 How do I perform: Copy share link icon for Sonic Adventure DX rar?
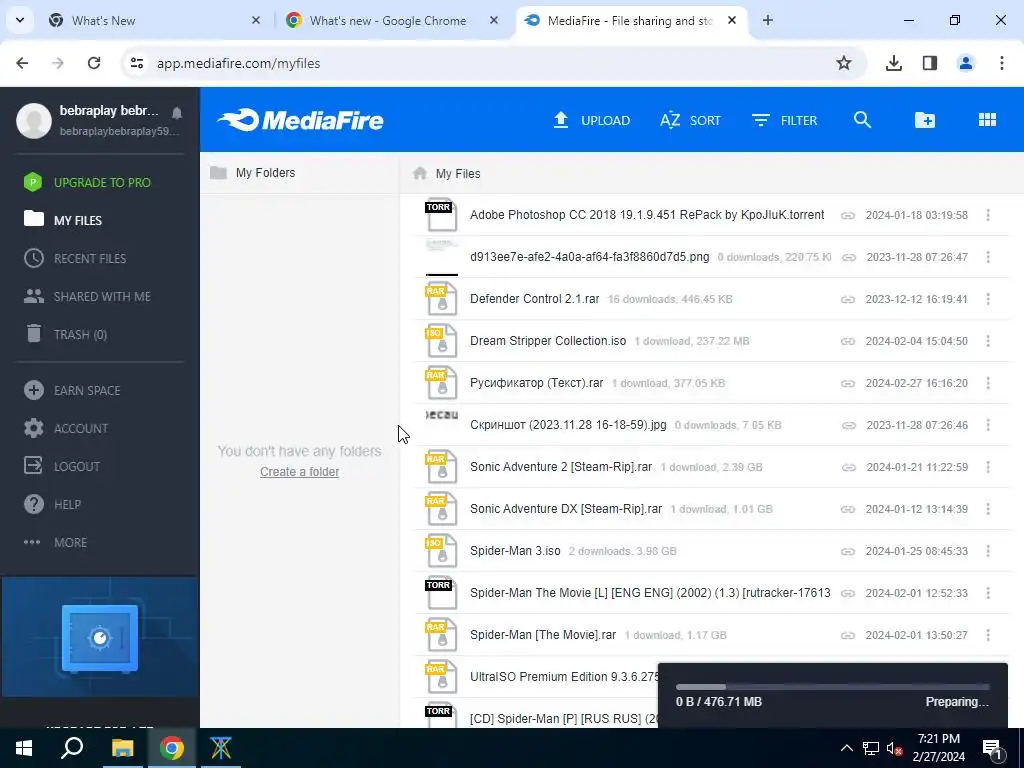pyautogui.click(x=848, y=509)
